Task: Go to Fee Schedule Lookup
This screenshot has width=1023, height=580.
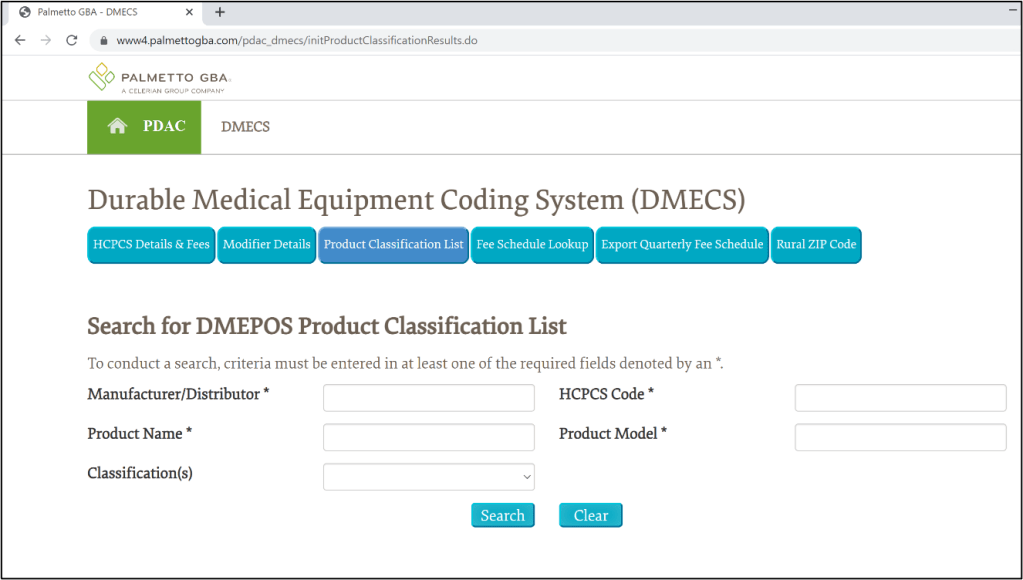Action: coord(532,245)
